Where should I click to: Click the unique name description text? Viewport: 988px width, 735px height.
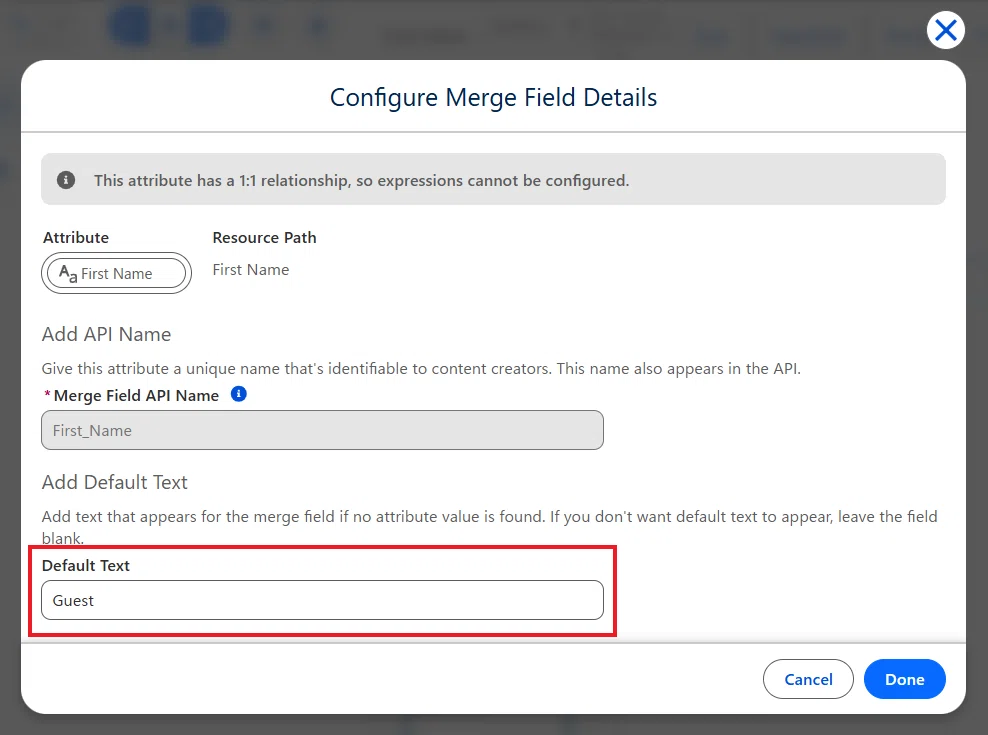point(421,369)
